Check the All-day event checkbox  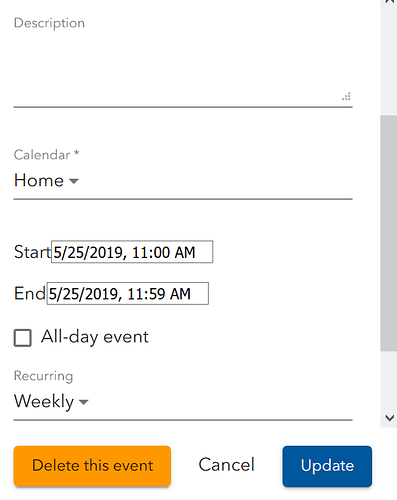(23, 338)
